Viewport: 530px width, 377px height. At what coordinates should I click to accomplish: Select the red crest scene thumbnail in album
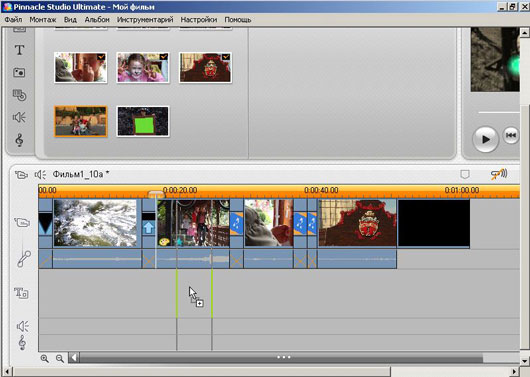click(x=205, y=67)
